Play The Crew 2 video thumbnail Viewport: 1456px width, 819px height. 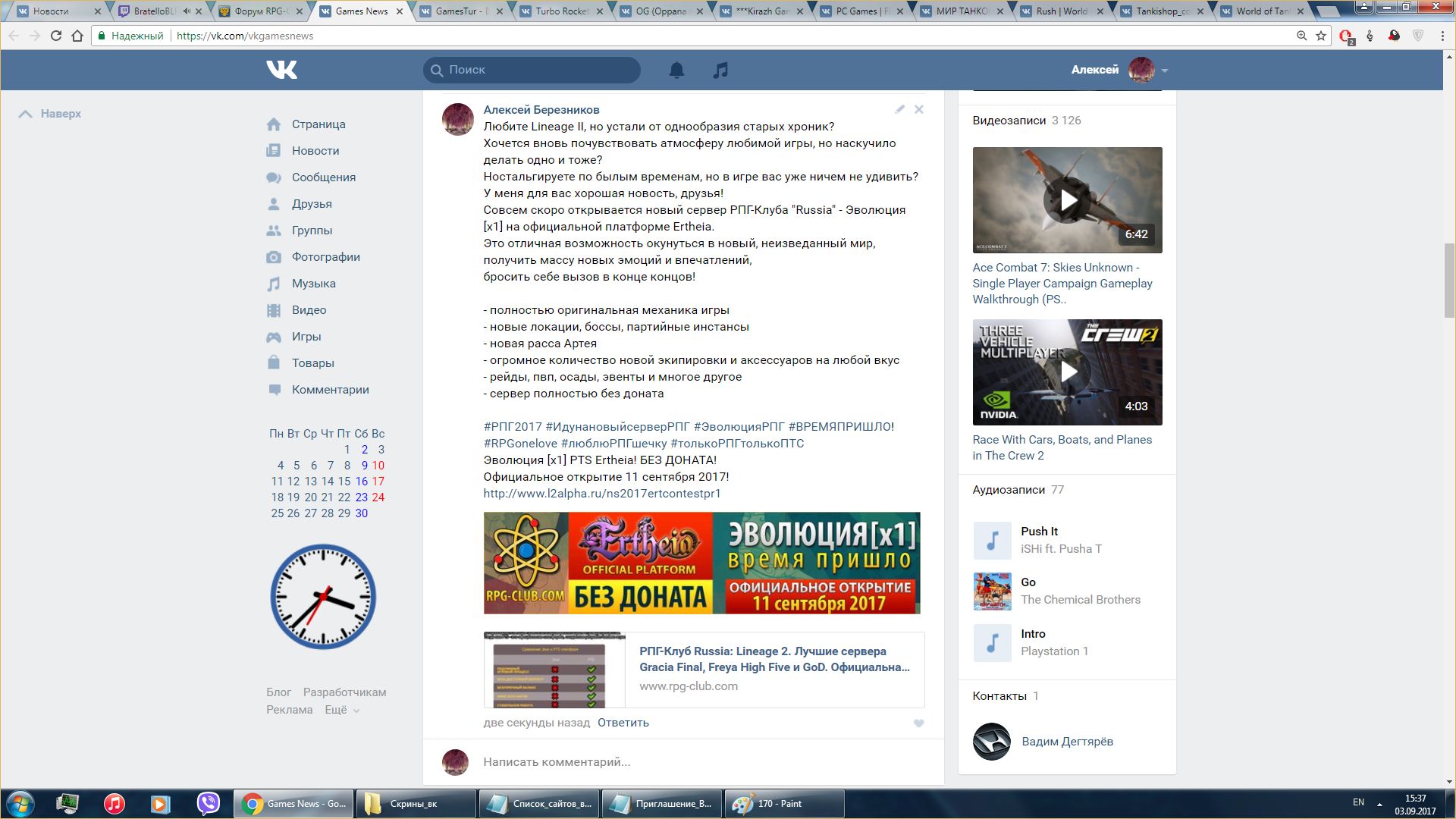(x=1068, y=372)
